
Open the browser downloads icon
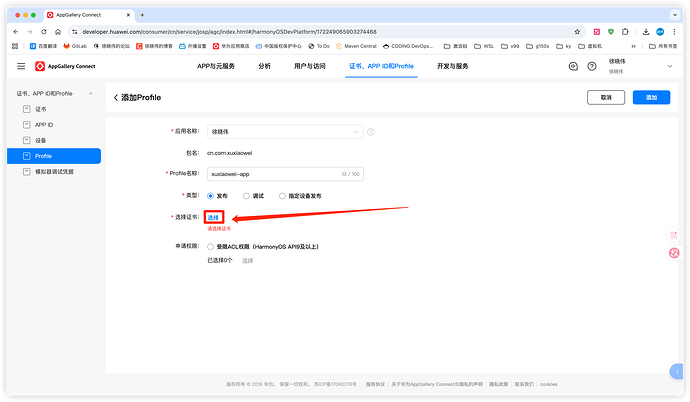646,32
